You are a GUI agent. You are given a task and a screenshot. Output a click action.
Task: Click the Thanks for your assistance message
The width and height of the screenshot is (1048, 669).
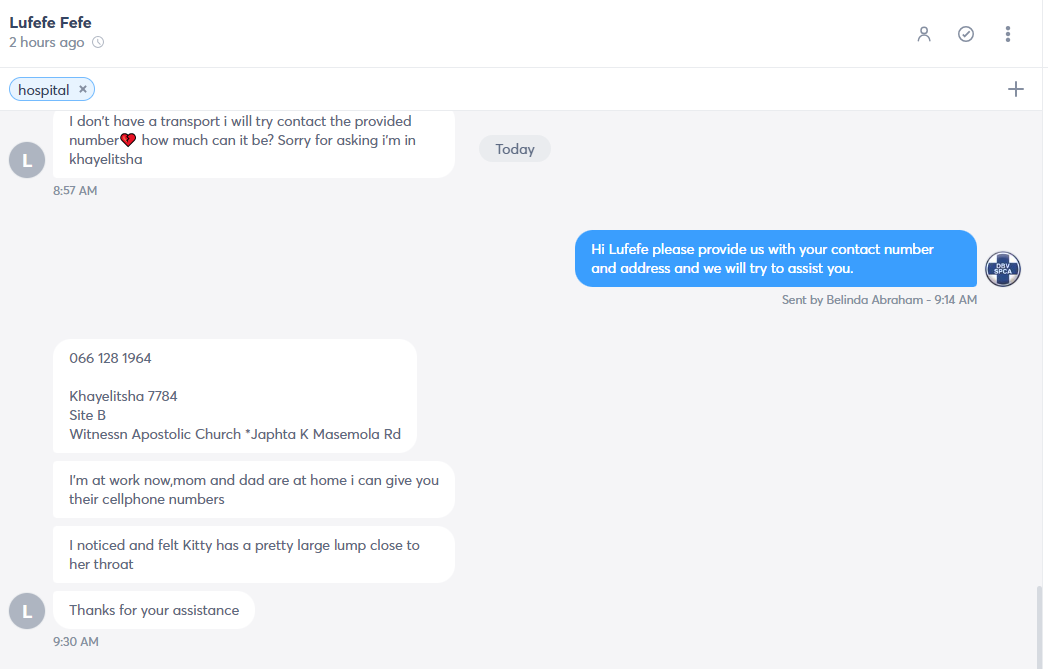(154, 610)
